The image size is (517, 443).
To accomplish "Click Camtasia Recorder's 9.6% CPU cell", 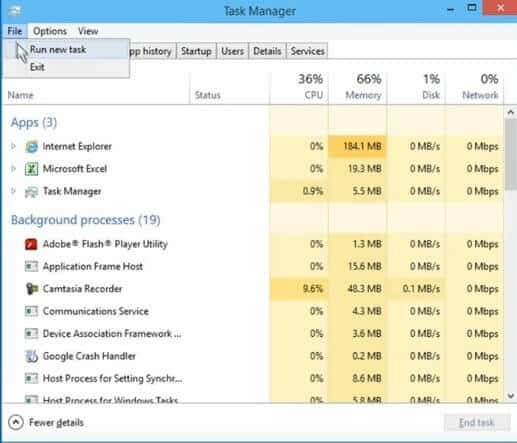I will 299,289.
